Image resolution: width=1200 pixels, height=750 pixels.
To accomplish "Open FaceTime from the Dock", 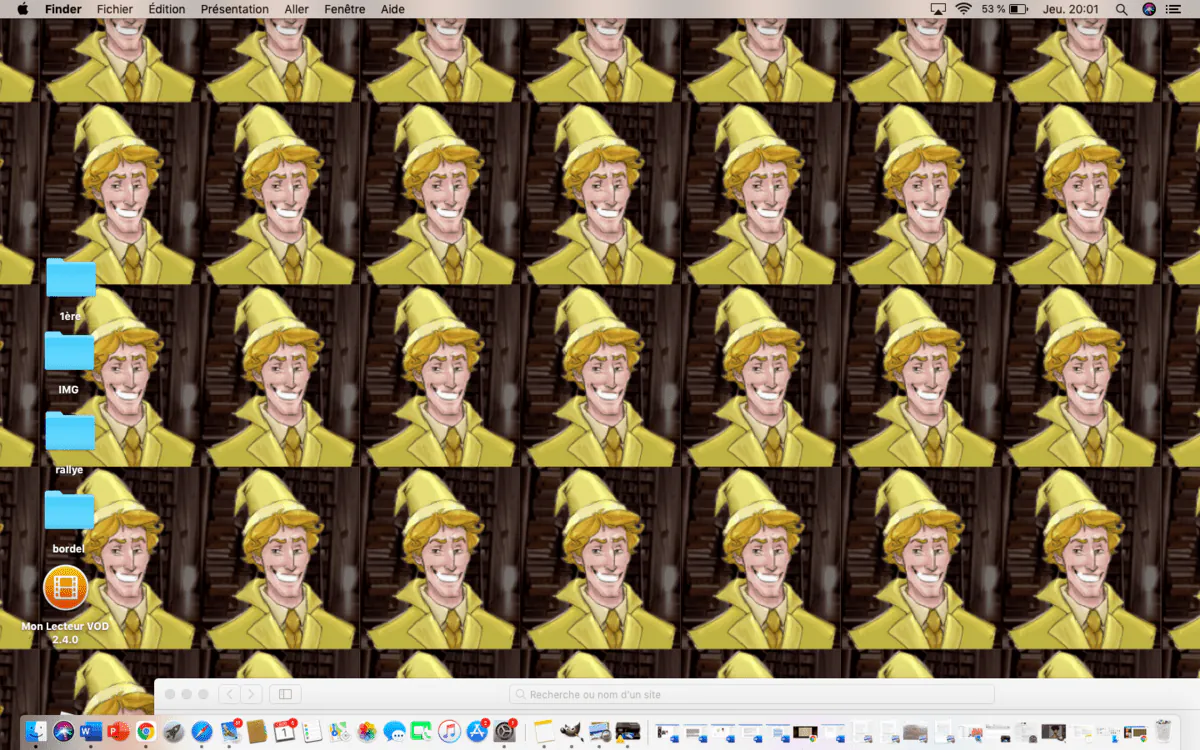I will point(421,732).
